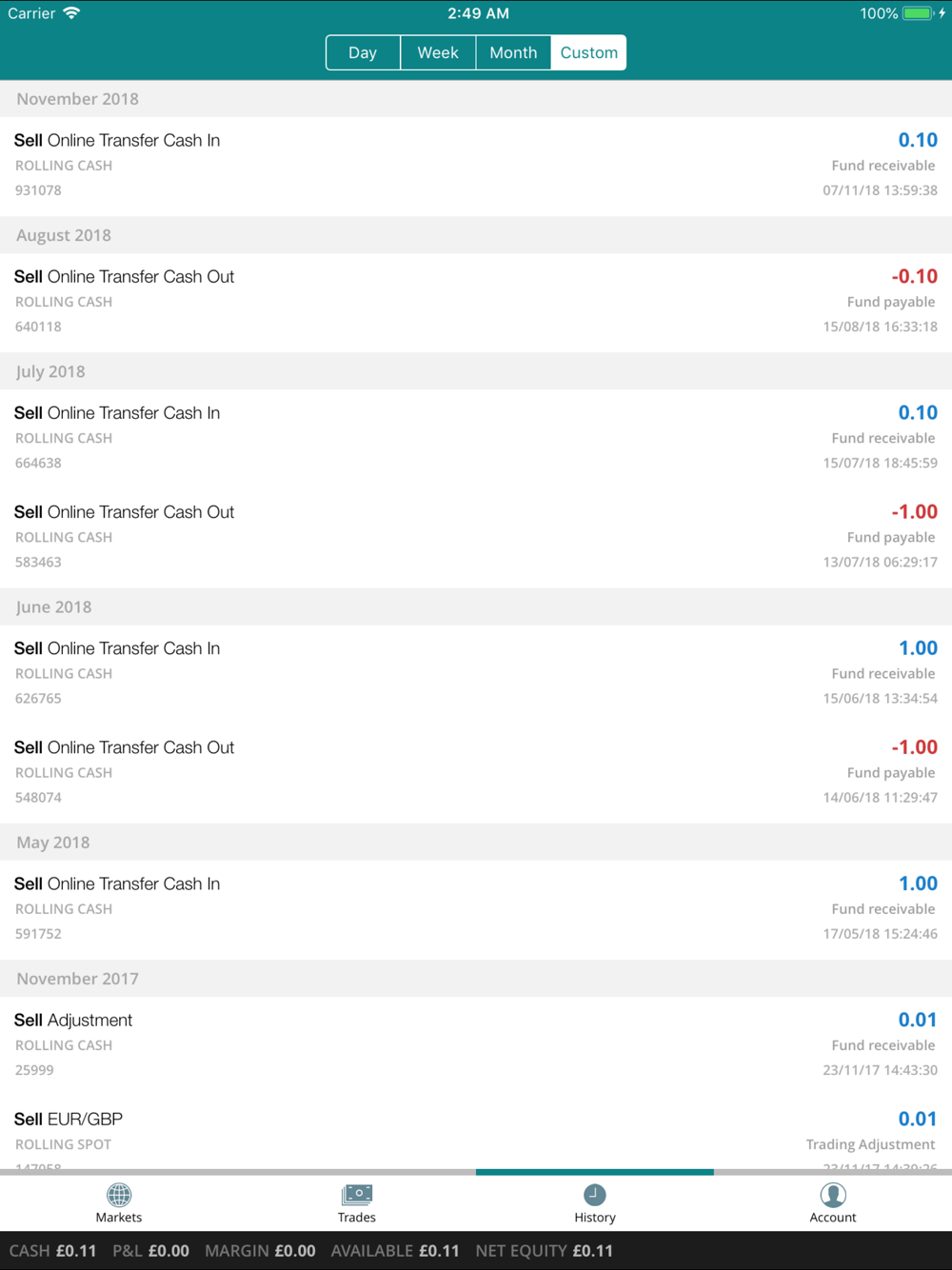Tap the battery status icon
Screen dimensions: 952x1270
pyautogui.click(x=917, y=13)
